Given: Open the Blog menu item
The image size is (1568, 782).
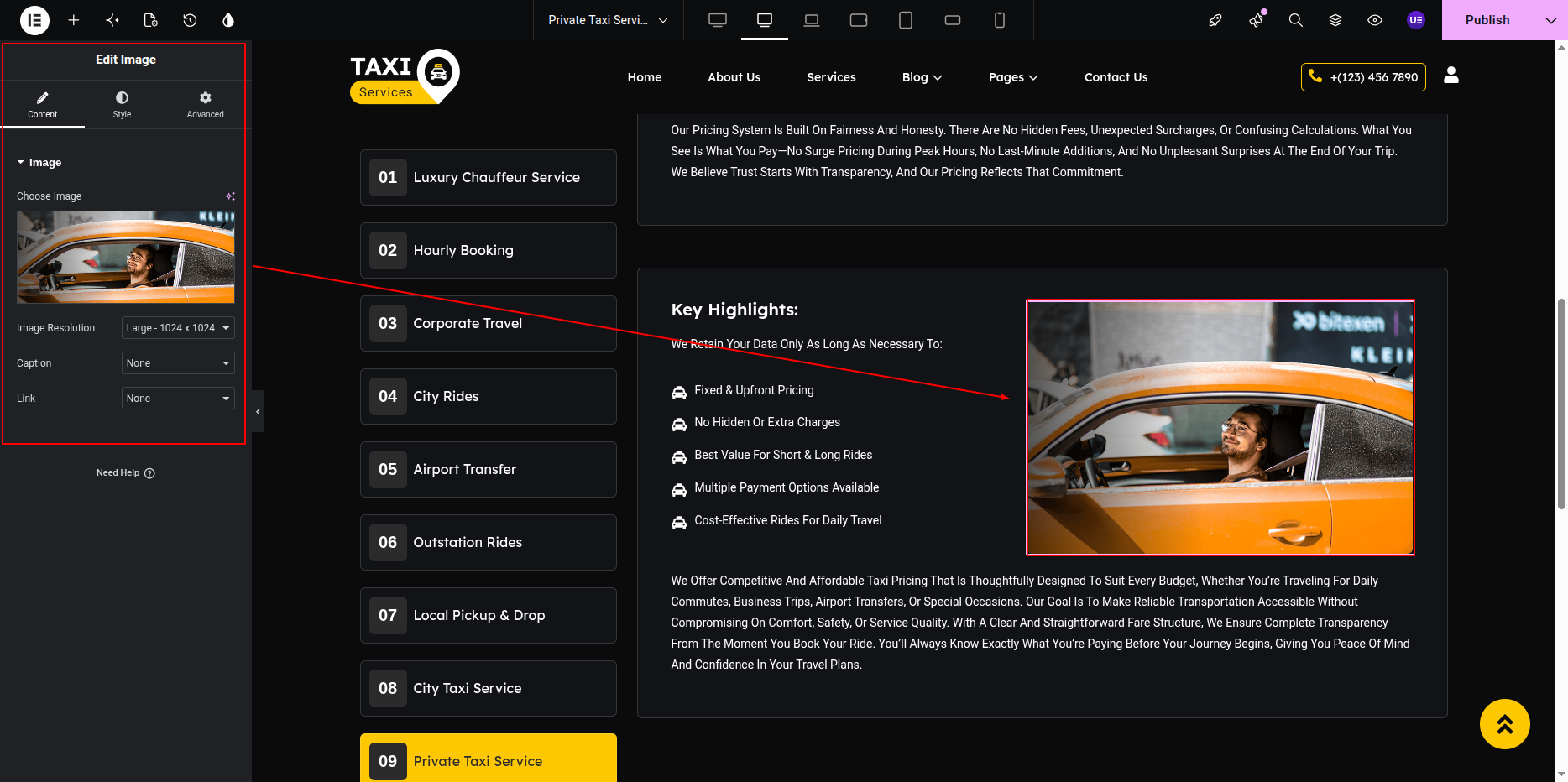Looking at the screenshot, I should click(x=922, y=77).
